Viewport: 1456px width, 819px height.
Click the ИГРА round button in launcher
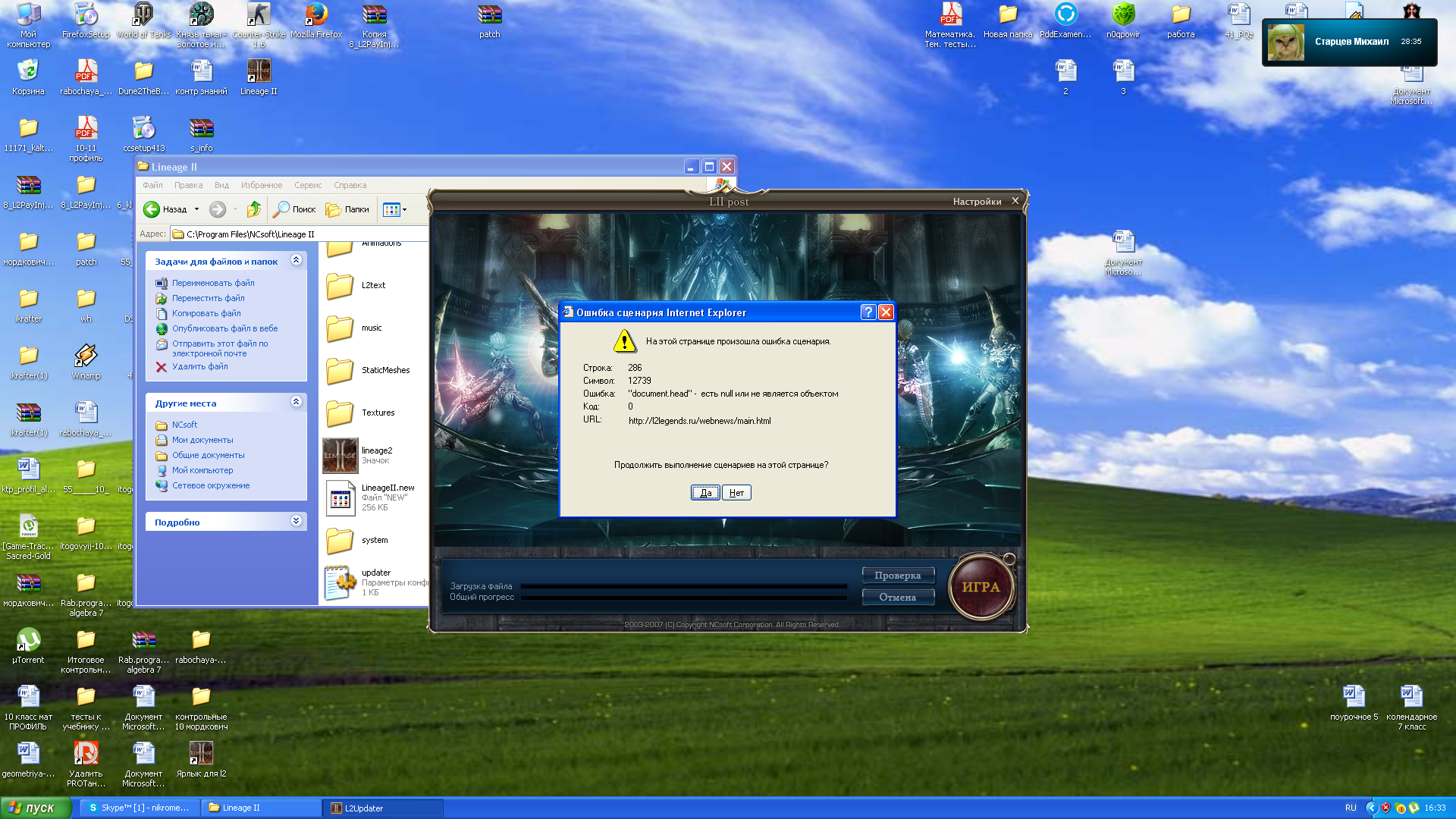tap(981, 587)
